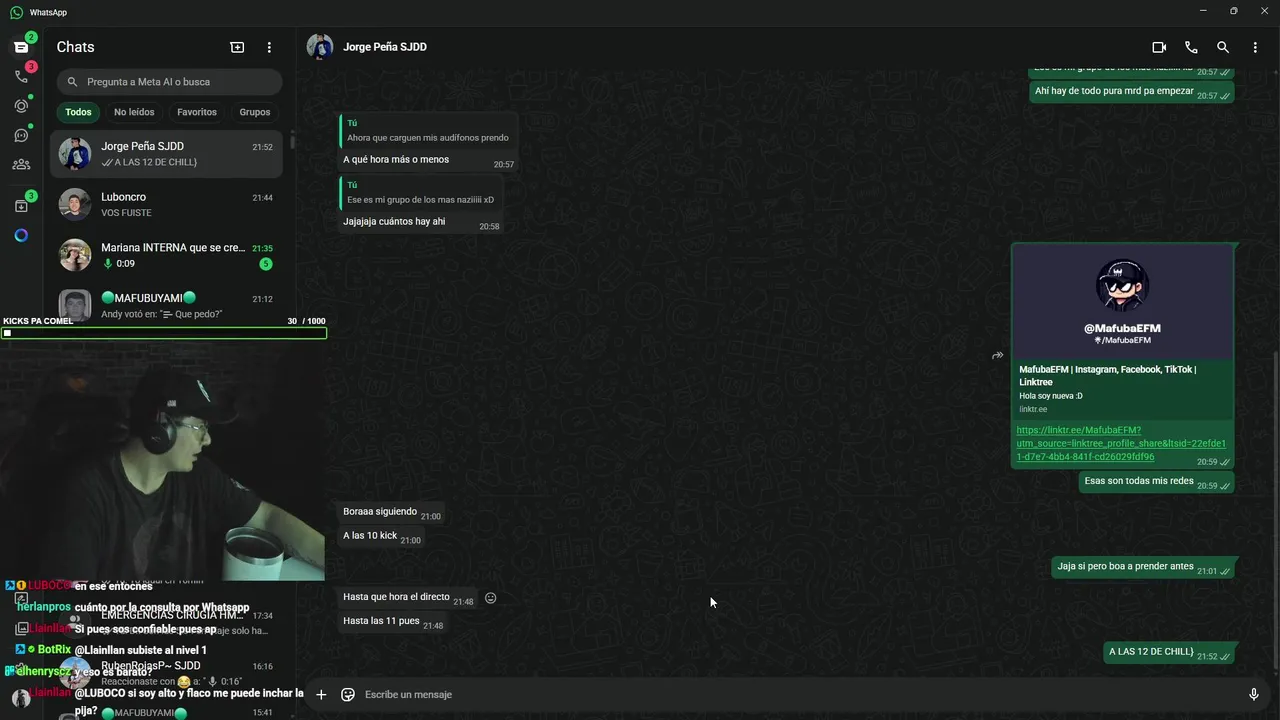The width and height of the screenshot is (1280, 720).
Task: Click Luboncro's avatar in chat list
Action: (75, 204)
